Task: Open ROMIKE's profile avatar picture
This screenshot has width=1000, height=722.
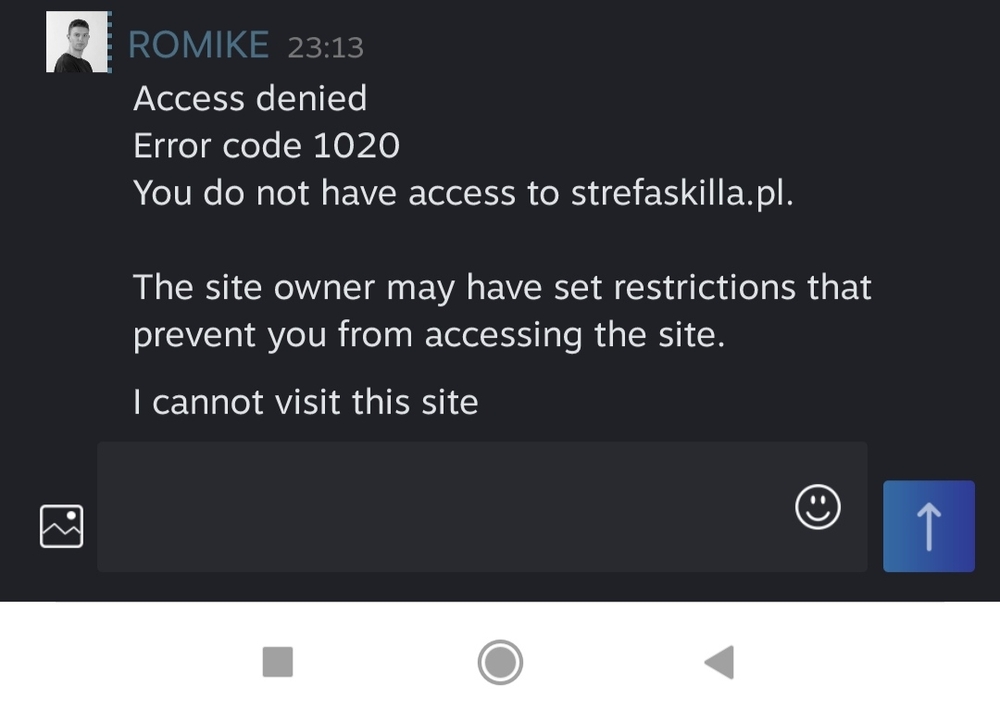Action: pyautogui.click(x=76, y=41)
